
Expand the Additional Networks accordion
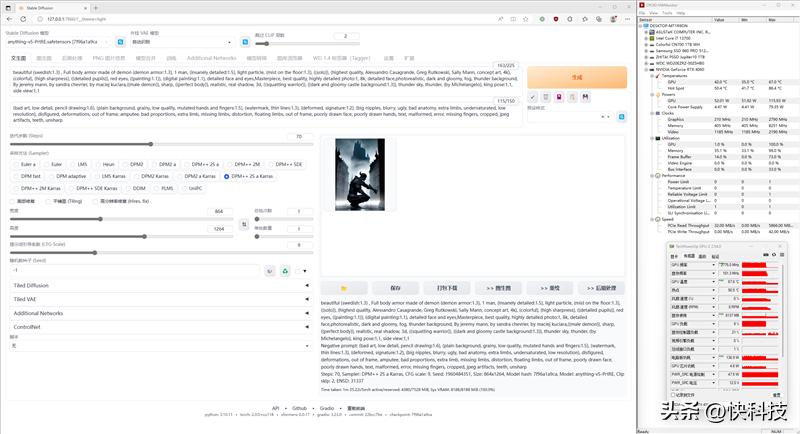click(x=160, y=313)
